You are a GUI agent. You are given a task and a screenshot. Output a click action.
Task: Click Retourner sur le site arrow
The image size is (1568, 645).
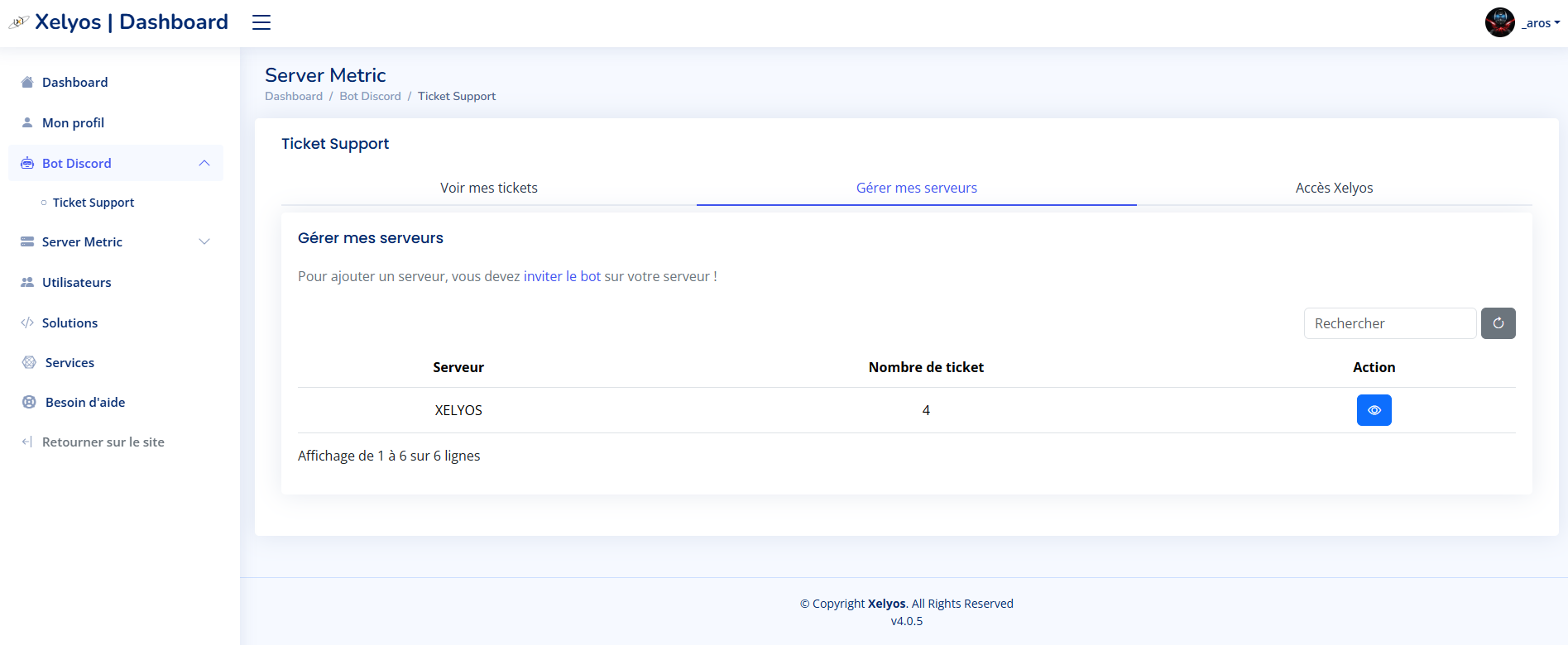tap(27, 442)
